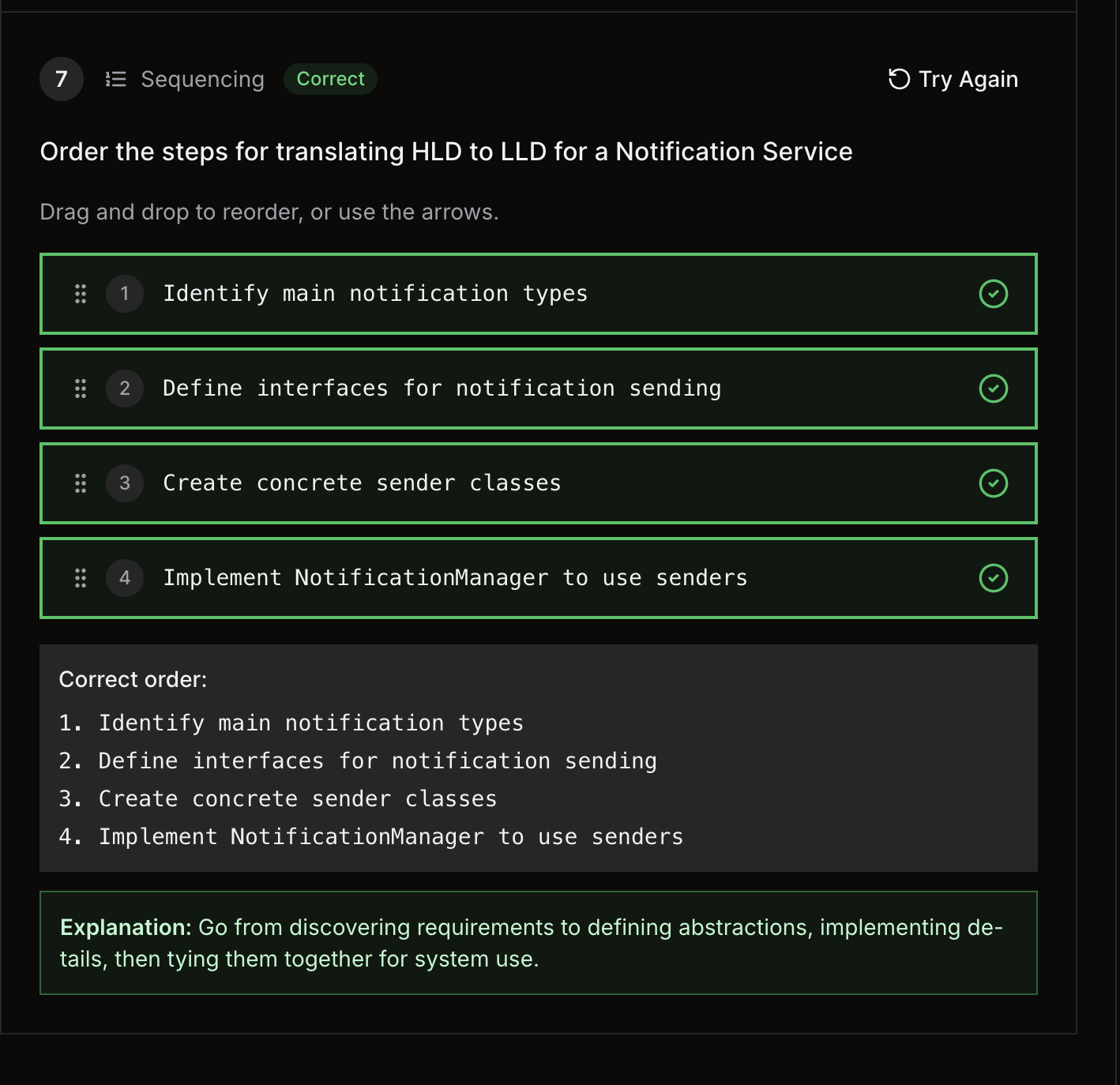Select the step number 3 circle
1120x1085 pixels.
125,483
